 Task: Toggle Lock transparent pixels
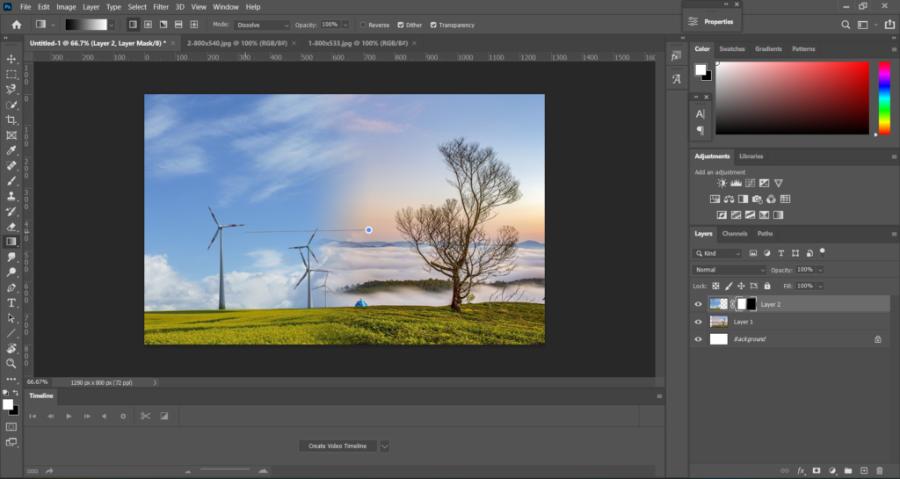click(x=716, y=286)
